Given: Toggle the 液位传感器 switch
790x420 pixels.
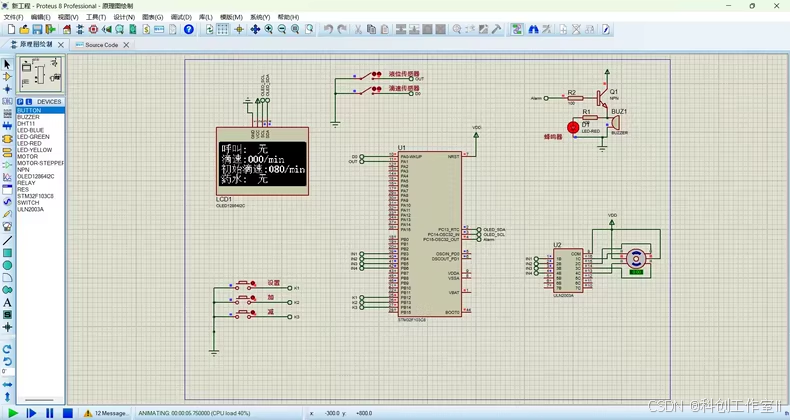Looking at the screenshot, I should click(x=368, y=76).
